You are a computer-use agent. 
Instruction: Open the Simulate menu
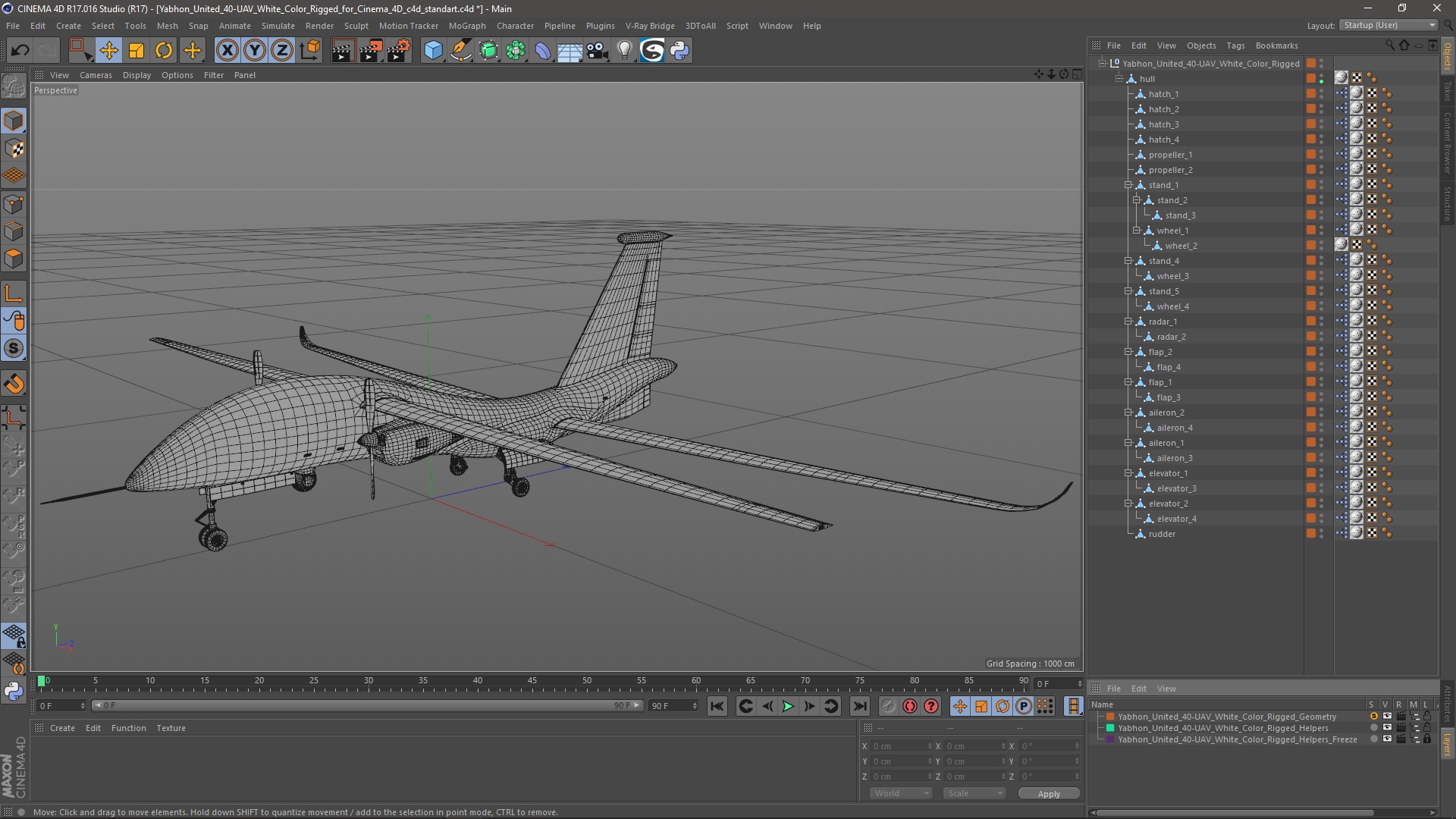click(278, 26)
